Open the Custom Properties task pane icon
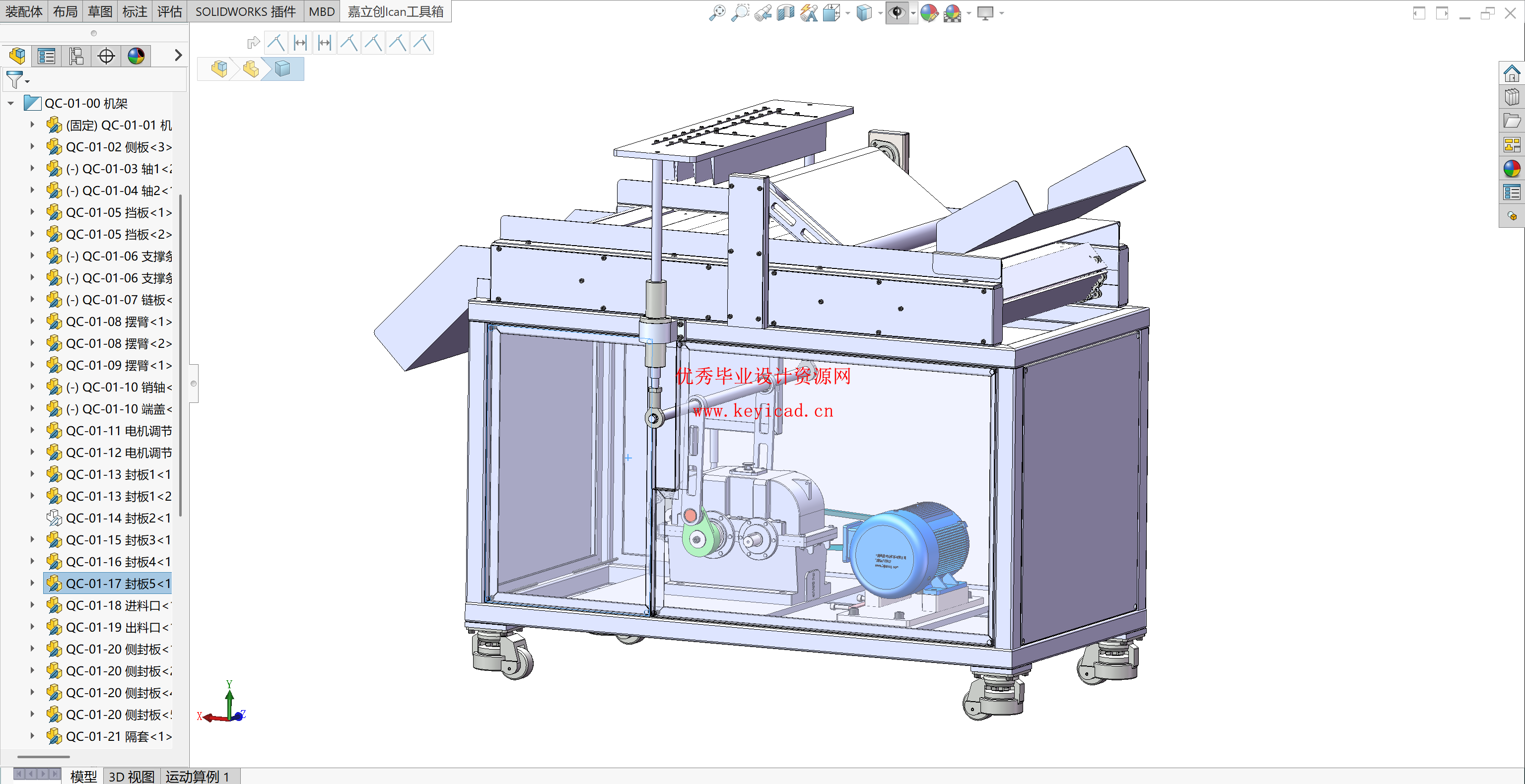Viewport: 1525px width, 784px height. point(1512,193)
